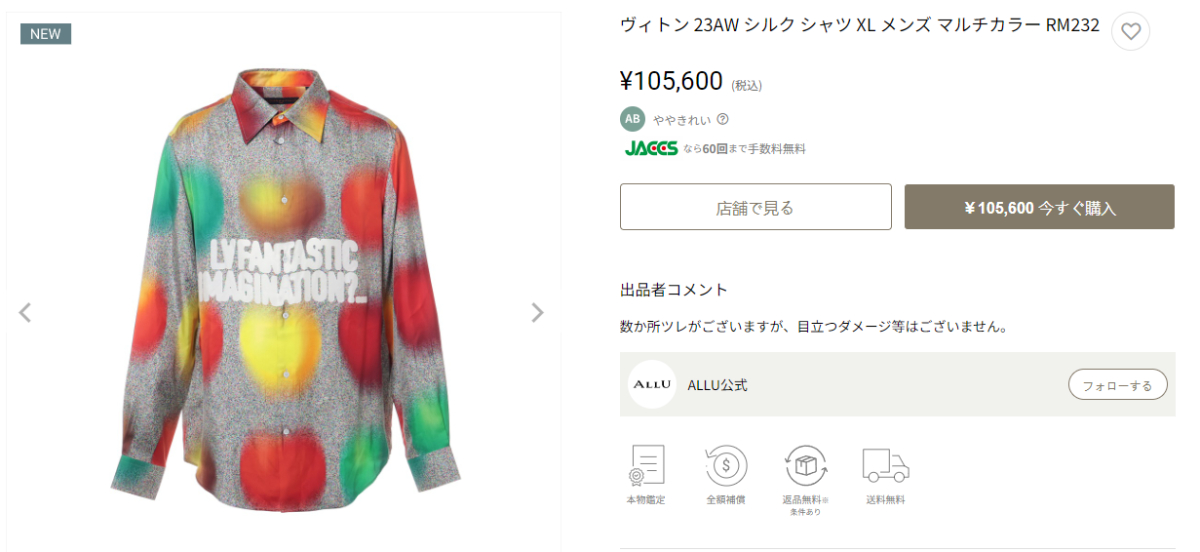Click the 60回まで手数料無料 installment text
1200x552 pixels.
744,149
